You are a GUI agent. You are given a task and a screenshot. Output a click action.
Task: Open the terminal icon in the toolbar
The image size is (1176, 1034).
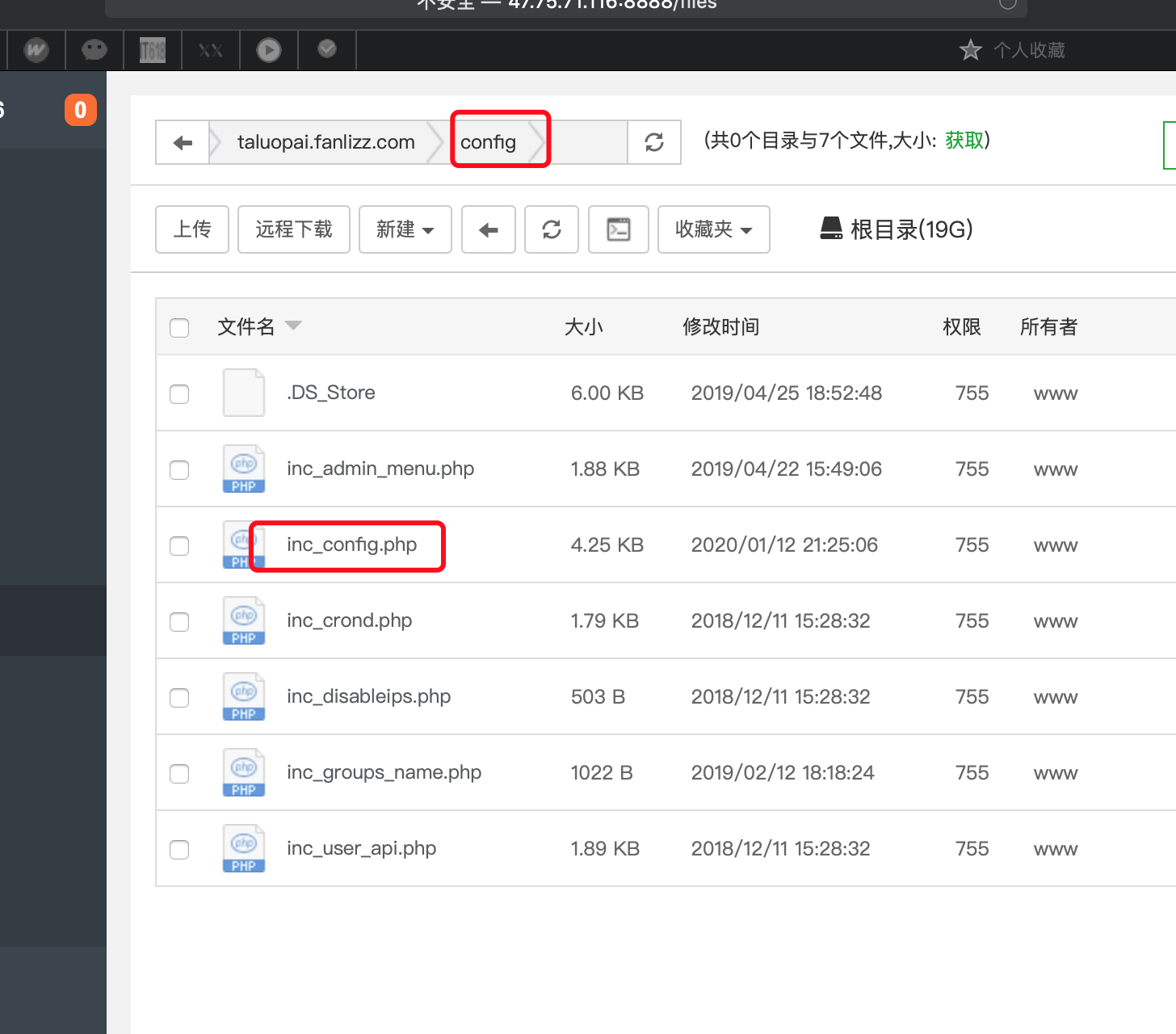click(x=618, y=230)
